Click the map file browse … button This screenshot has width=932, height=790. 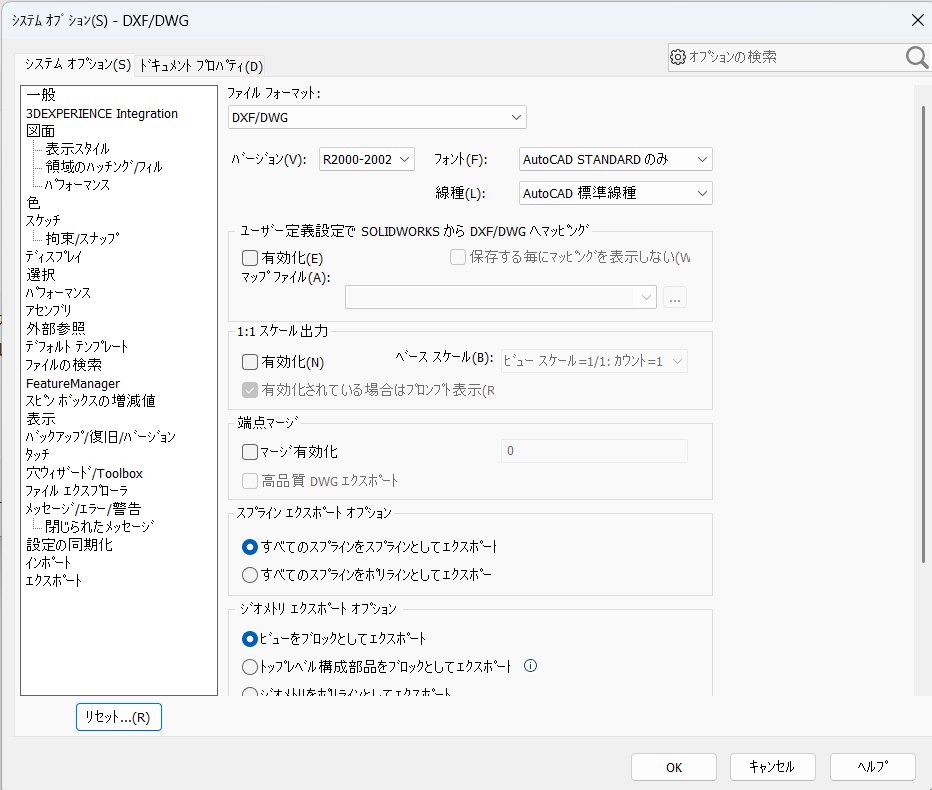(x=675, y=297)
